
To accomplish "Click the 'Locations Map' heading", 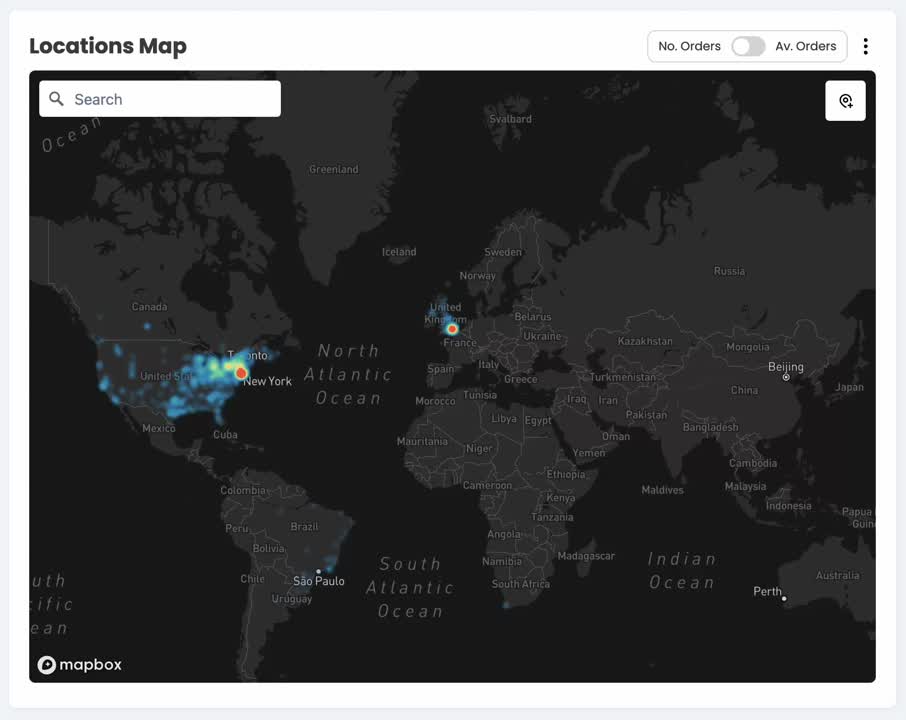I will (x=108, y=46).
